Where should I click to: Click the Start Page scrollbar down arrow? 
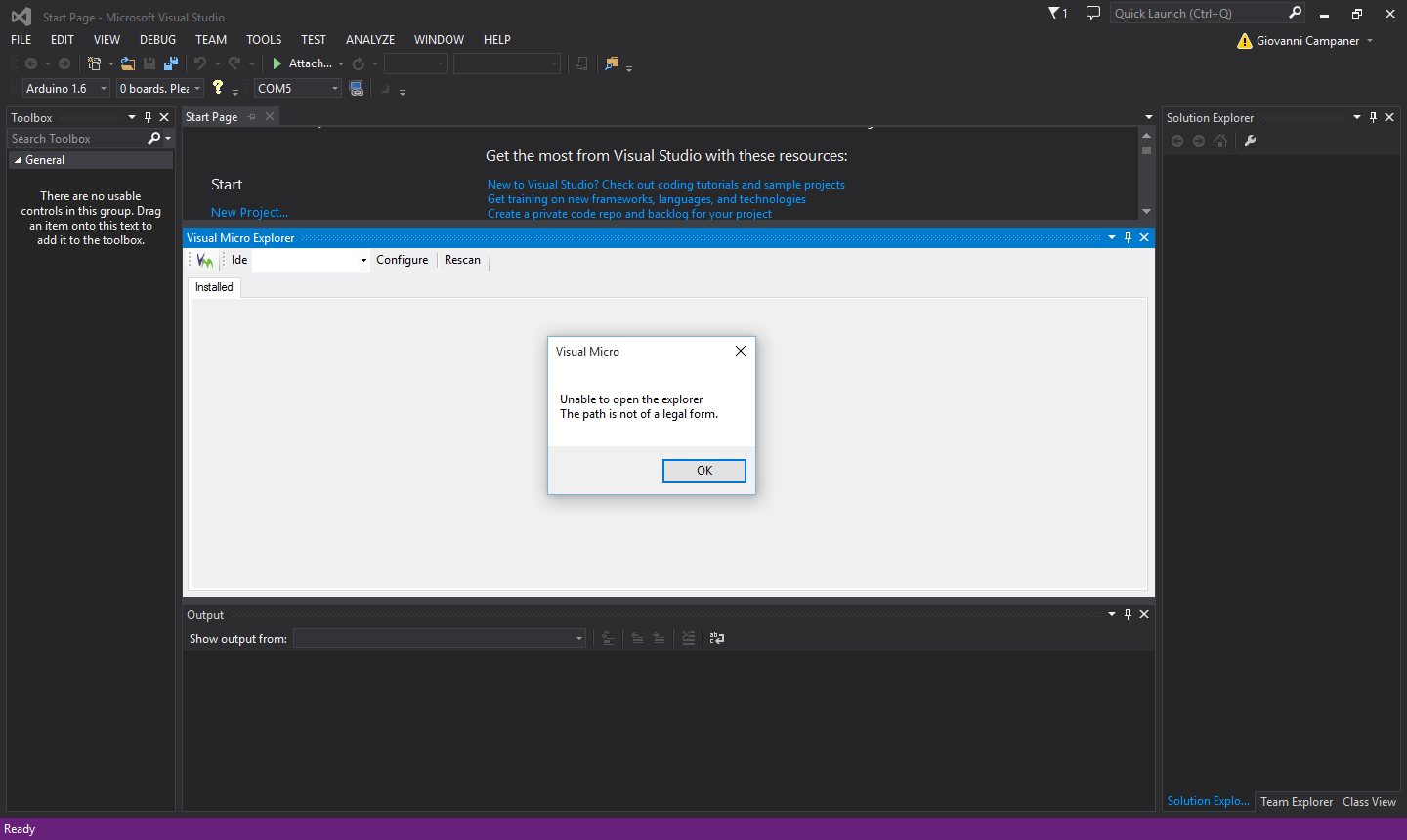pos(1147,212)
